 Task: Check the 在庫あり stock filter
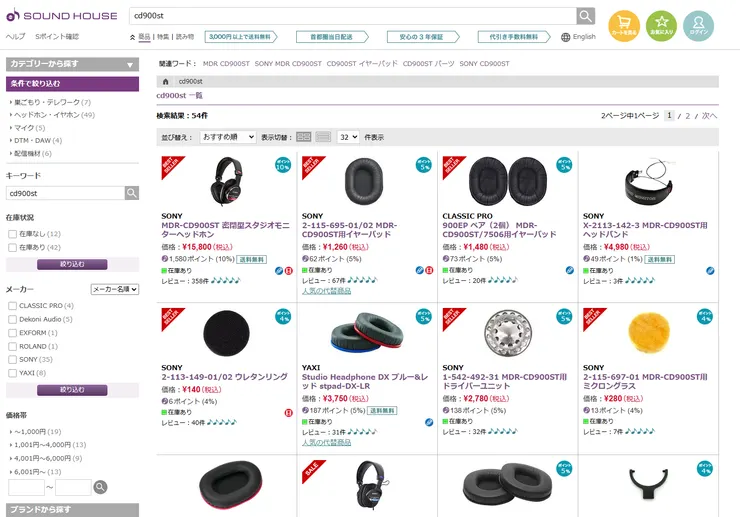(13, 247)
